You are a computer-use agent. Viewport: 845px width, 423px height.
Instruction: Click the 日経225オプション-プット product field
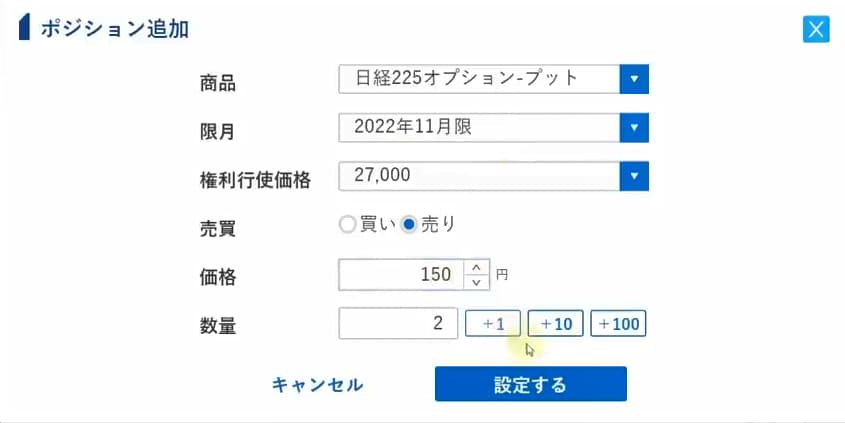tap(479, 79)
